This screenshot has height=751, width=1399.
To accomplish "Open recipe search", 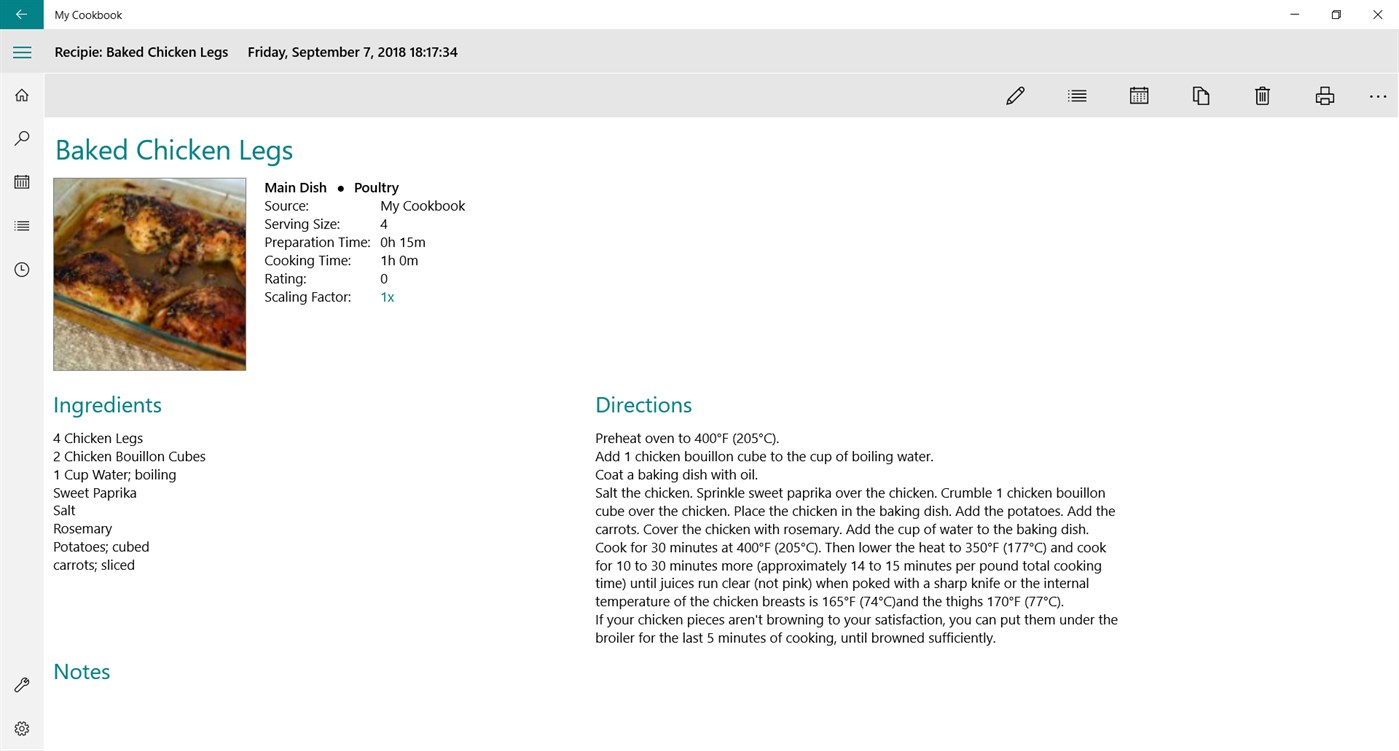I will (x=21, y=138).
